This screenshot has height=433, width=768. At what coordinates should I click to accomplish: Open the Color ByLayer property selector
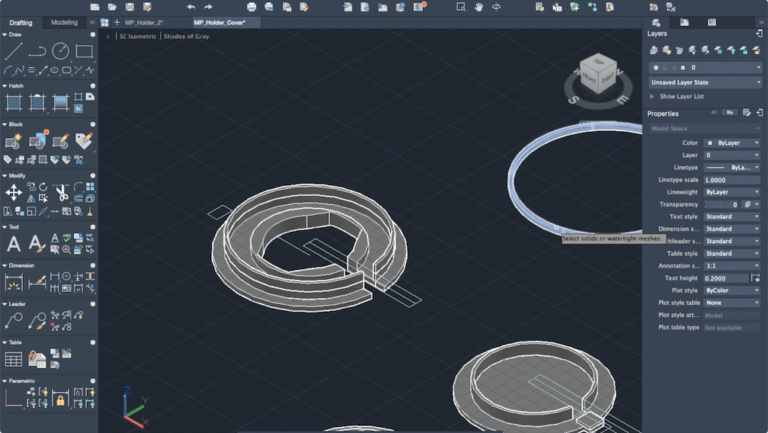click(731, 143)
